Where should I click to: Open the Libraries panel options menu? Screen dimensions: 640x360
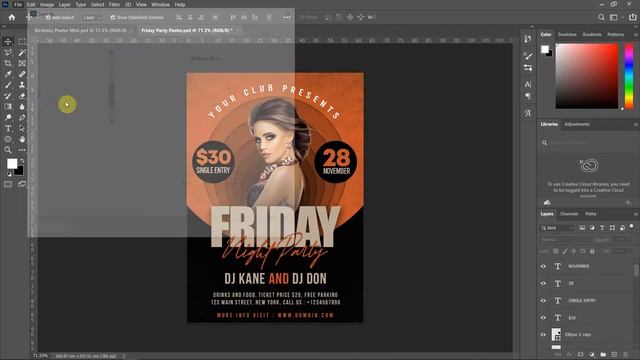(x=636, y=124)
